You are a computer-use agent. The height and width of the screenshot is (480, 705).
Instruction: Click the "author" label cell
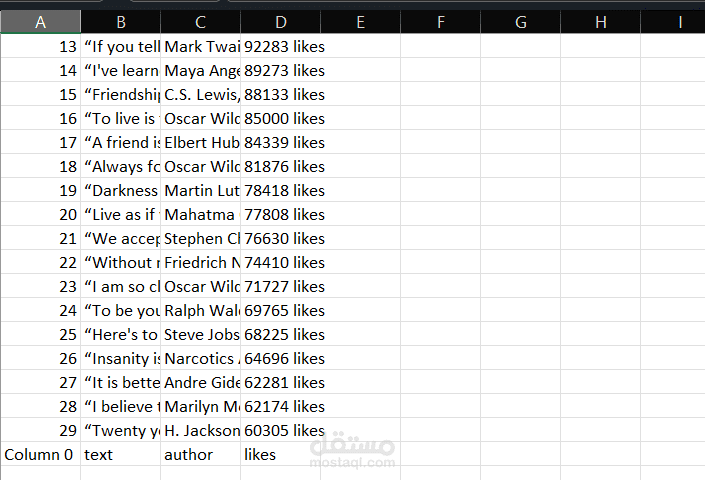pos(201,454)
